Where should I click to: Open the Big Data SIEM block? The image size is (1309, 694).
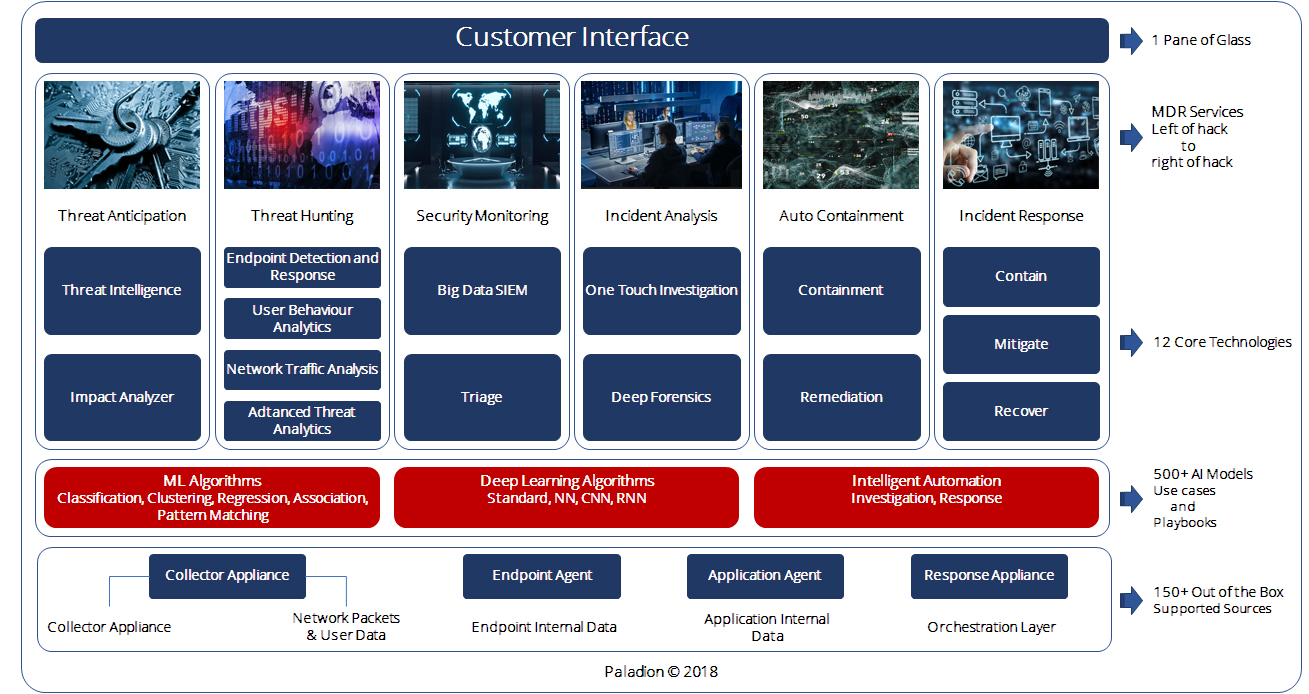[x=482, y=290]
